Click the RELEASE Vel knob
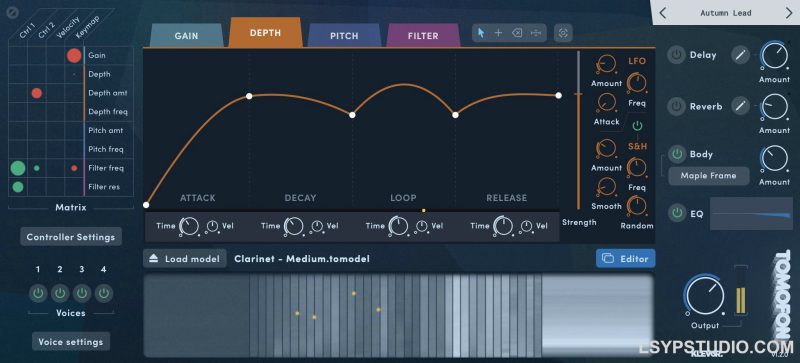The image size is (800, 363). [x=527, y=226]
